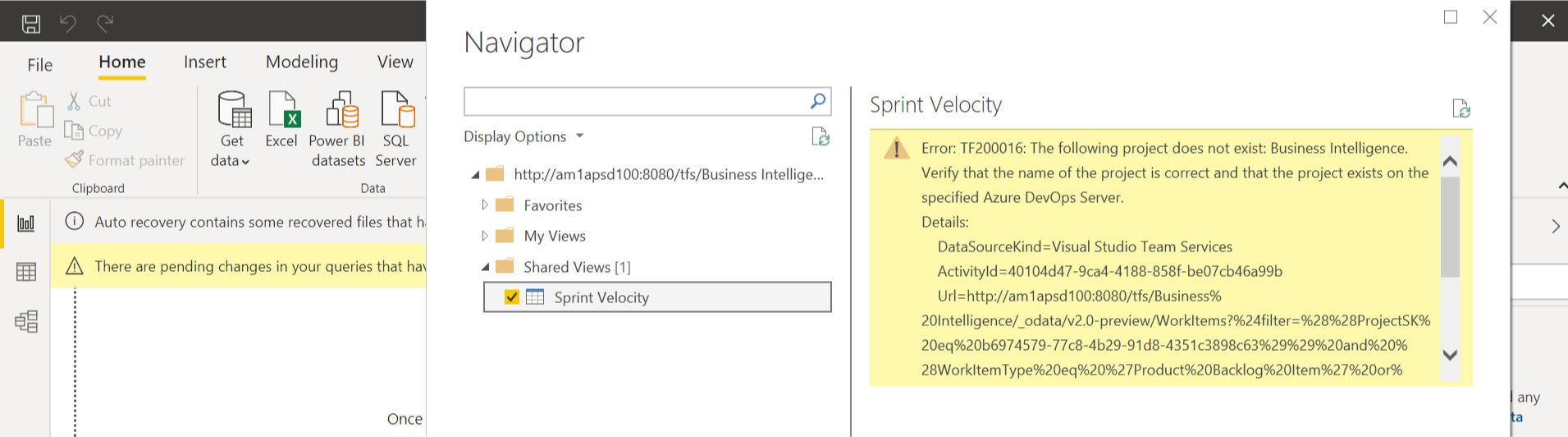
Task: Select the View ribbon tab
Action: coord(395,62)
